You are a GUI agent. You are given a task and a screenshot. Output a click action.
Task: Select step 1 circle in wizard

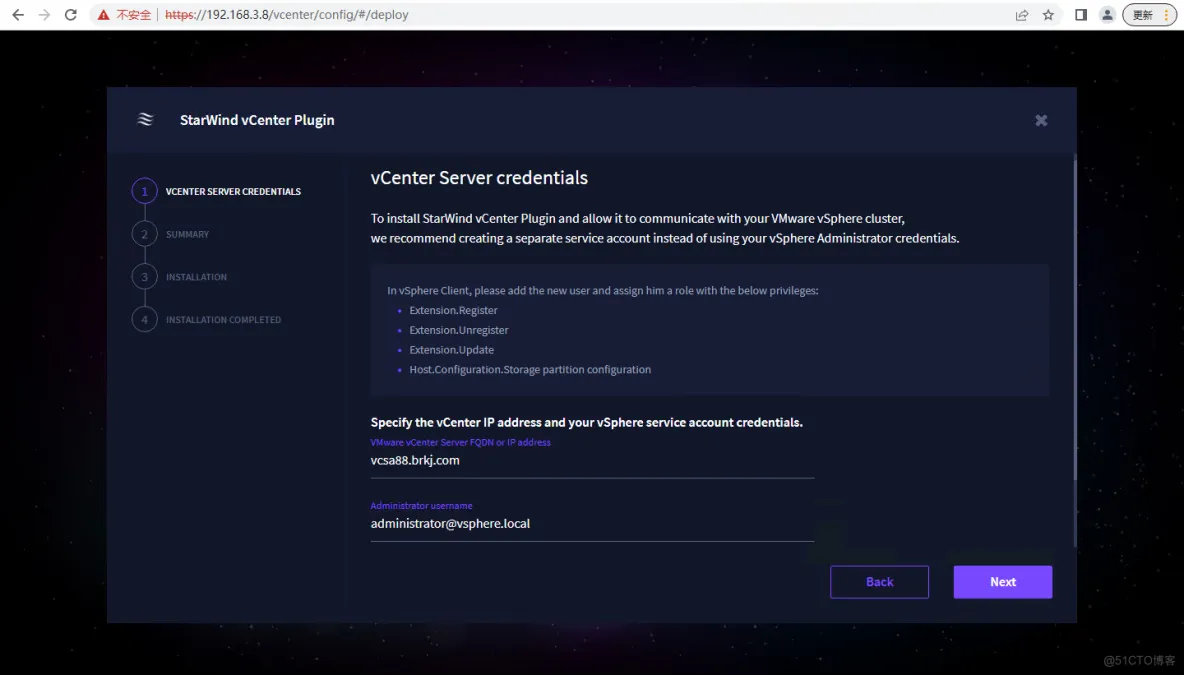coord(144,191)
